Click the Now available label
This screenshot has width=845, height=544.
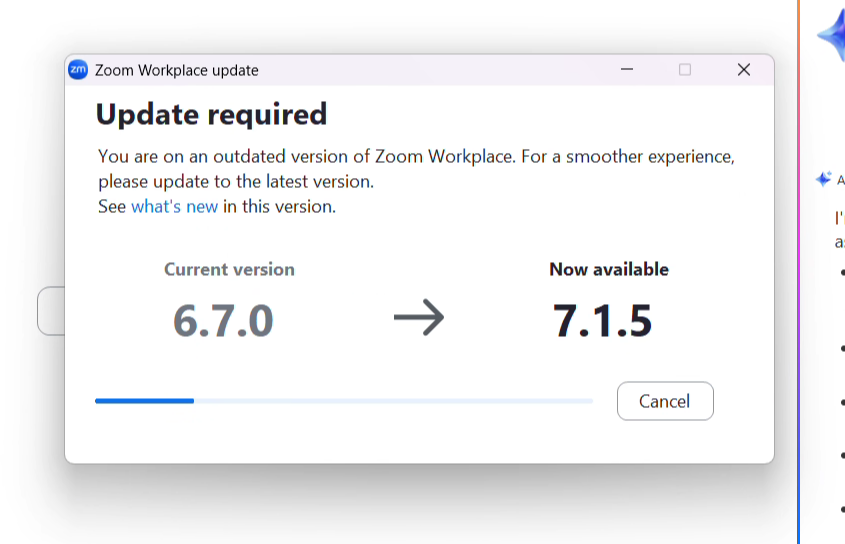click(x=609, y=269)
